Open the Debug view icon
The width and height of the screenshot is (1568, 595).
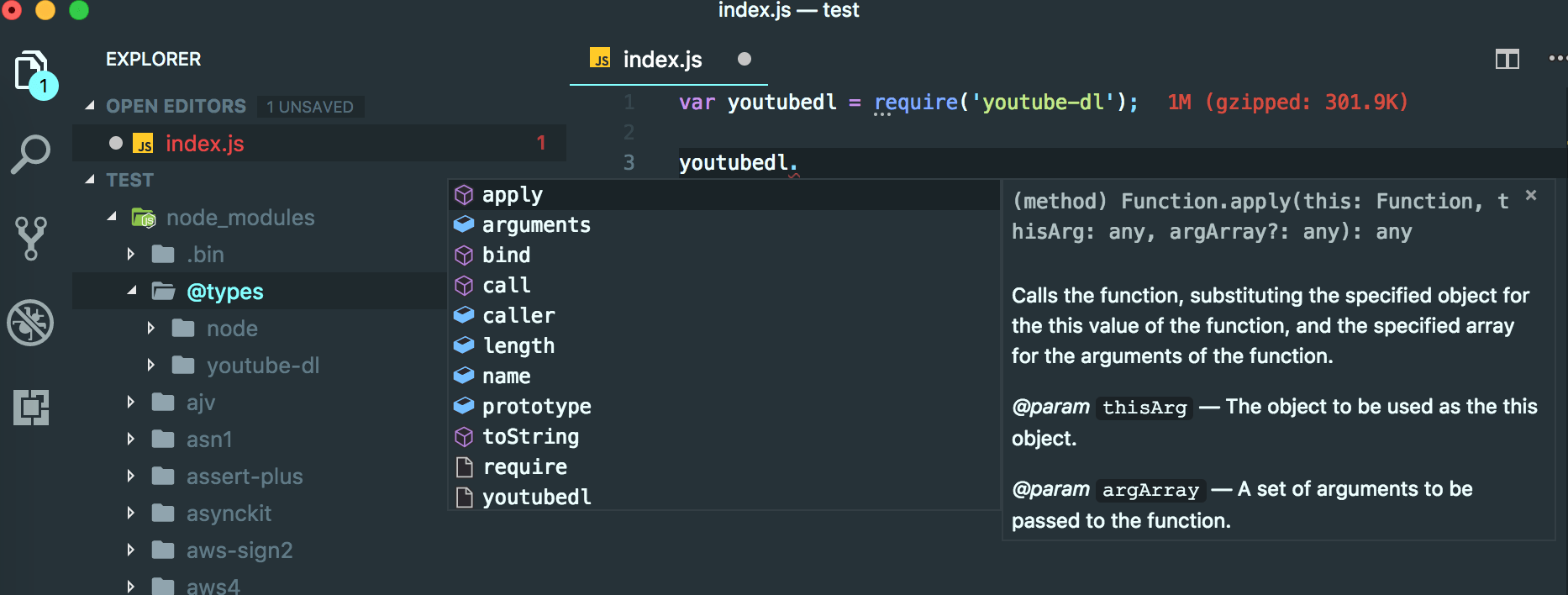click(x=31, y=323)
